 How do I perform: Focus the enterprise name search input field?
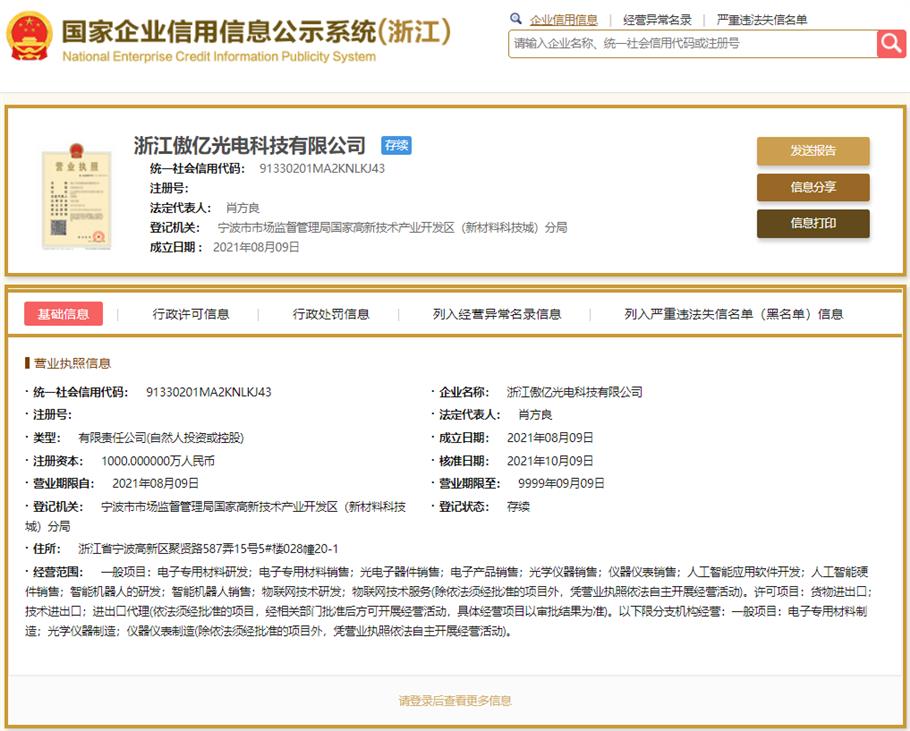(x=693, y=44)
